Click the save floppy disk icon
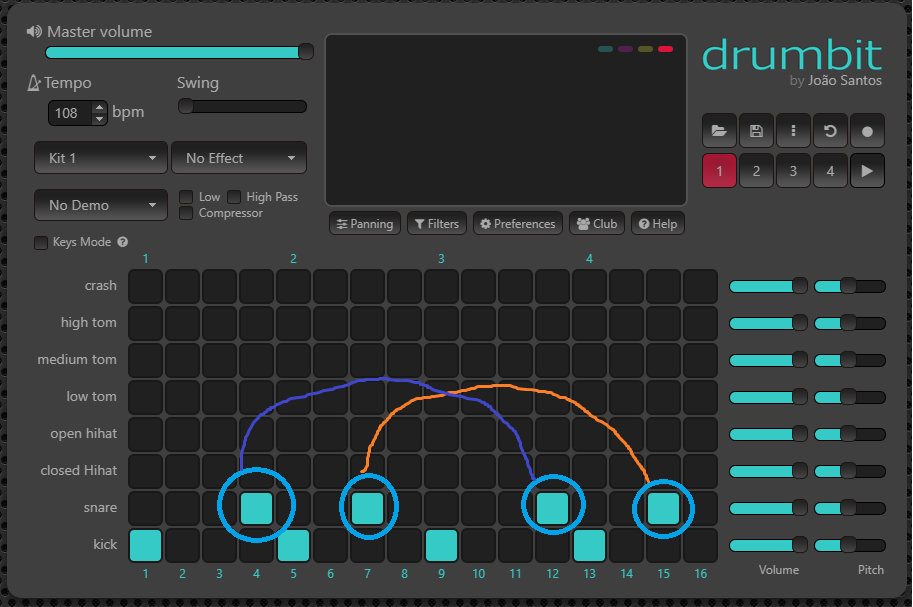This screenshot has height=607, width=913. point(756,131)
